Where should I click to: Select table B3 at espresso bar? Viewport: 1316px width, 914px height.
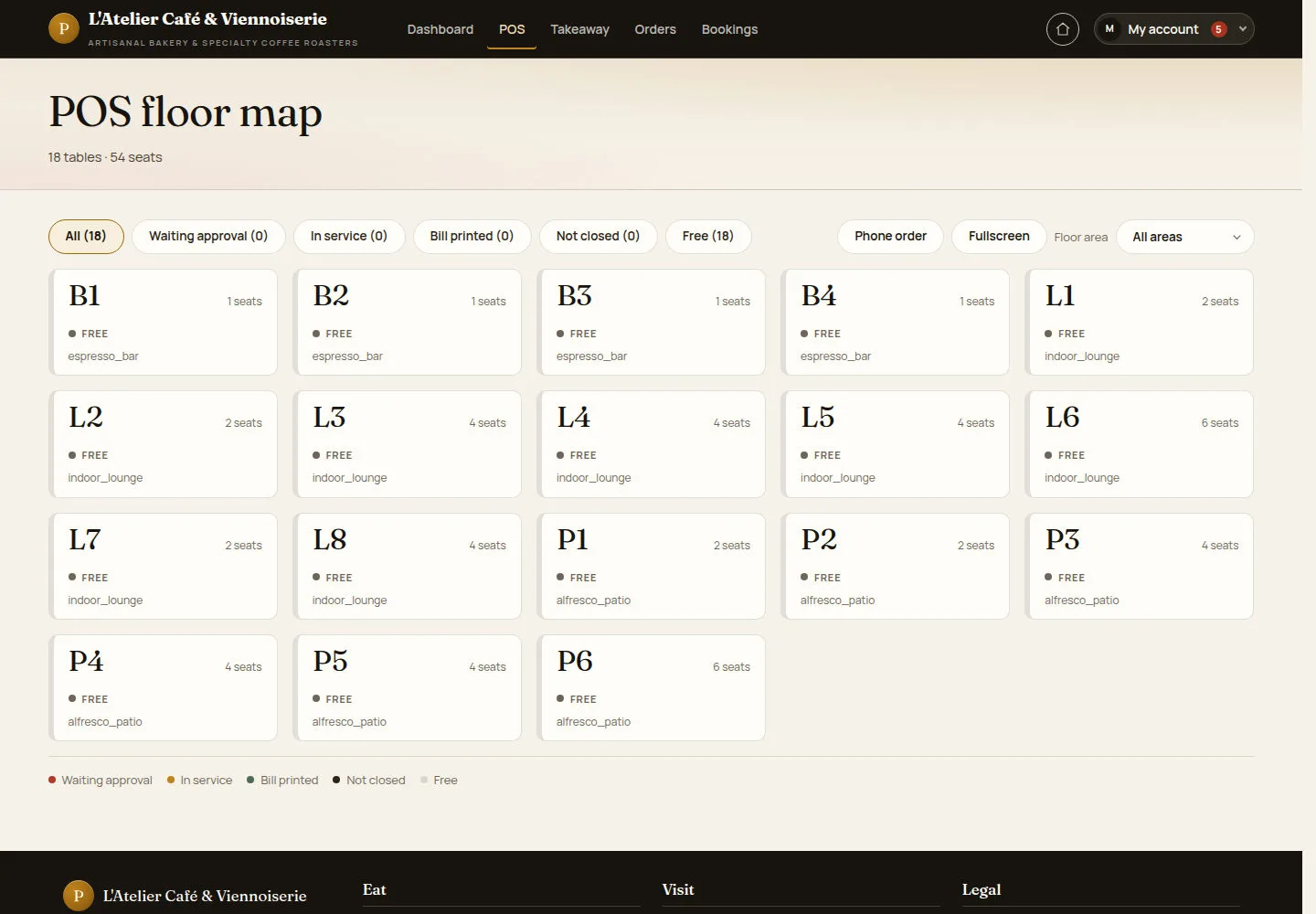pos(652,322)
